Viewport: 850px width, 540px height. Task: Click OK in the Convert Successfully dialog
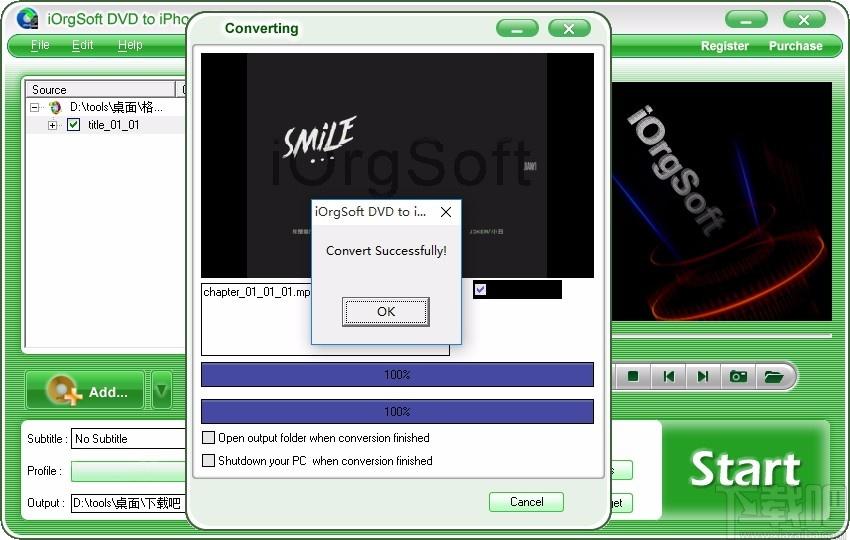[x=385, y=312]
